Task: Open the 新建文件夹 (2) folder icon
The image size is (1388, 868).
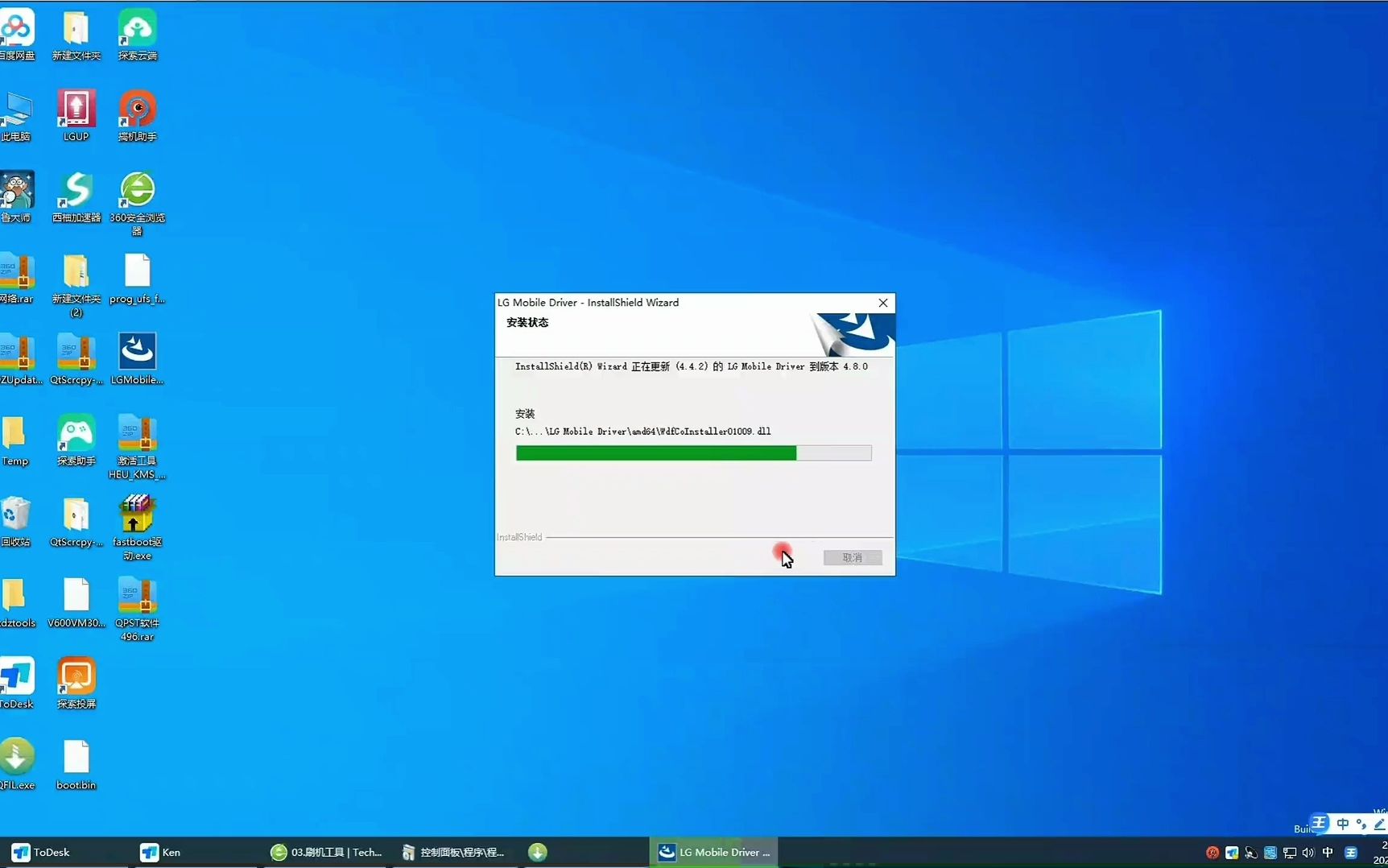Action: [76, 284]
